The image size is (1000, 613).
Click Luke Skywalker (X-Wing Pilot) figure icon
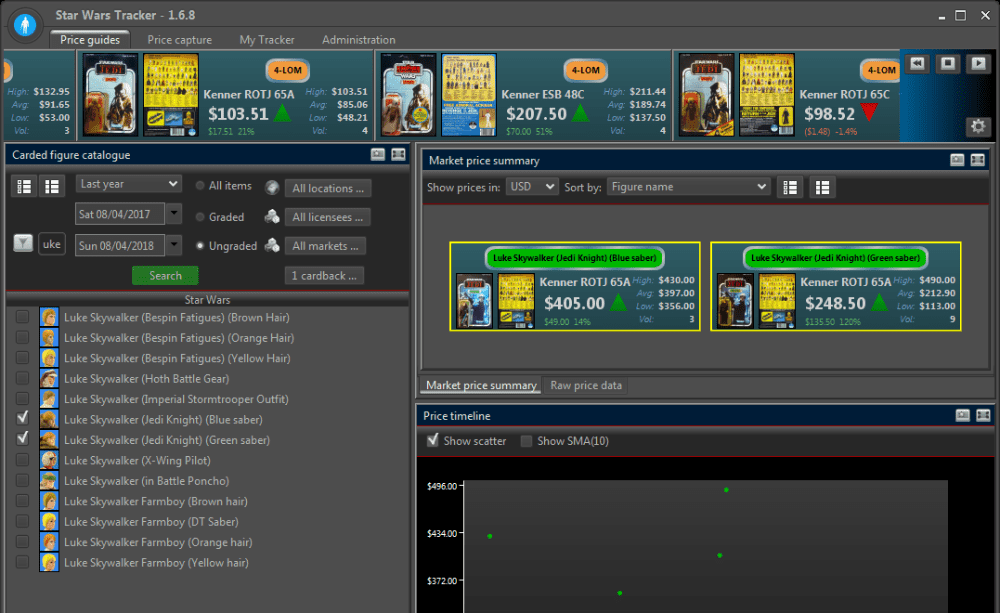[49, 461]
